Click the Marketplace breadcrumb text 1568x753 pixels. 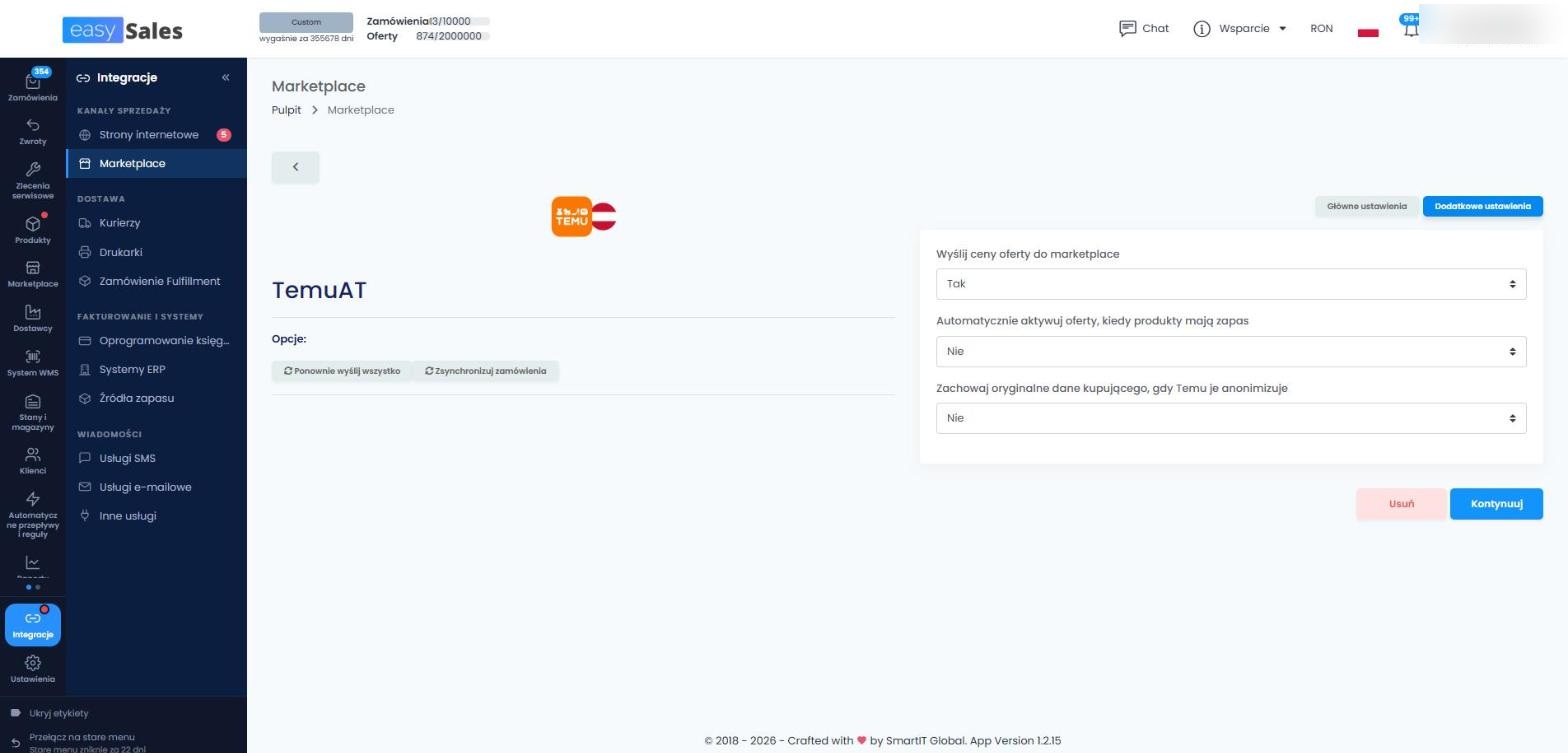(360, 110)
